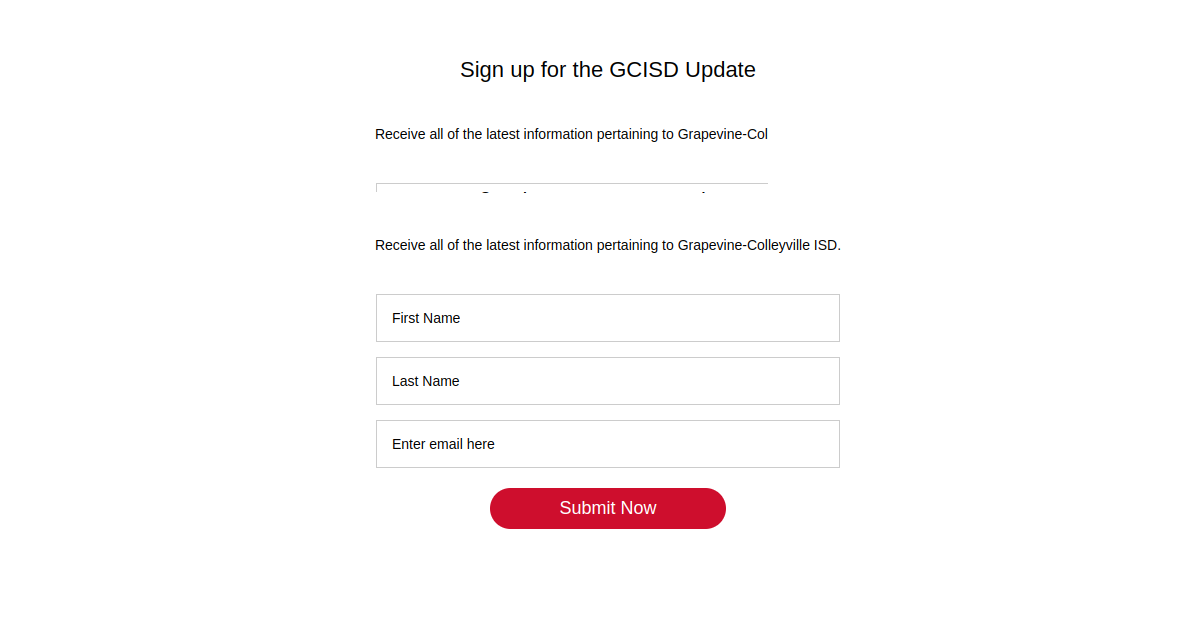
Task: Click the 'Sign up for the GCISD Update' heading
Action: [x=607, y=70]
